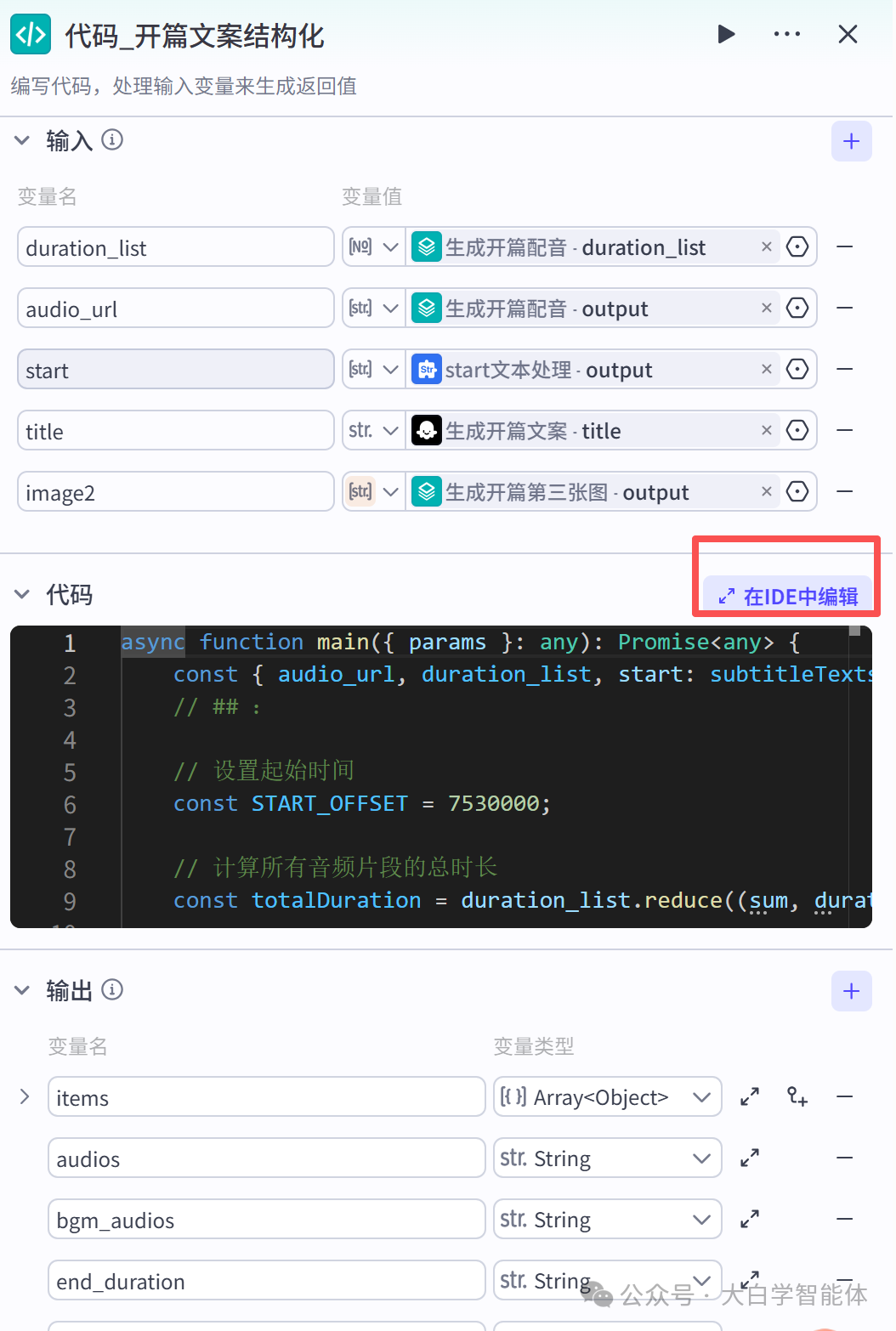Click the expand arrows icon on audios row
This screenshot has height=1331, width=896.
[749, 1157]
